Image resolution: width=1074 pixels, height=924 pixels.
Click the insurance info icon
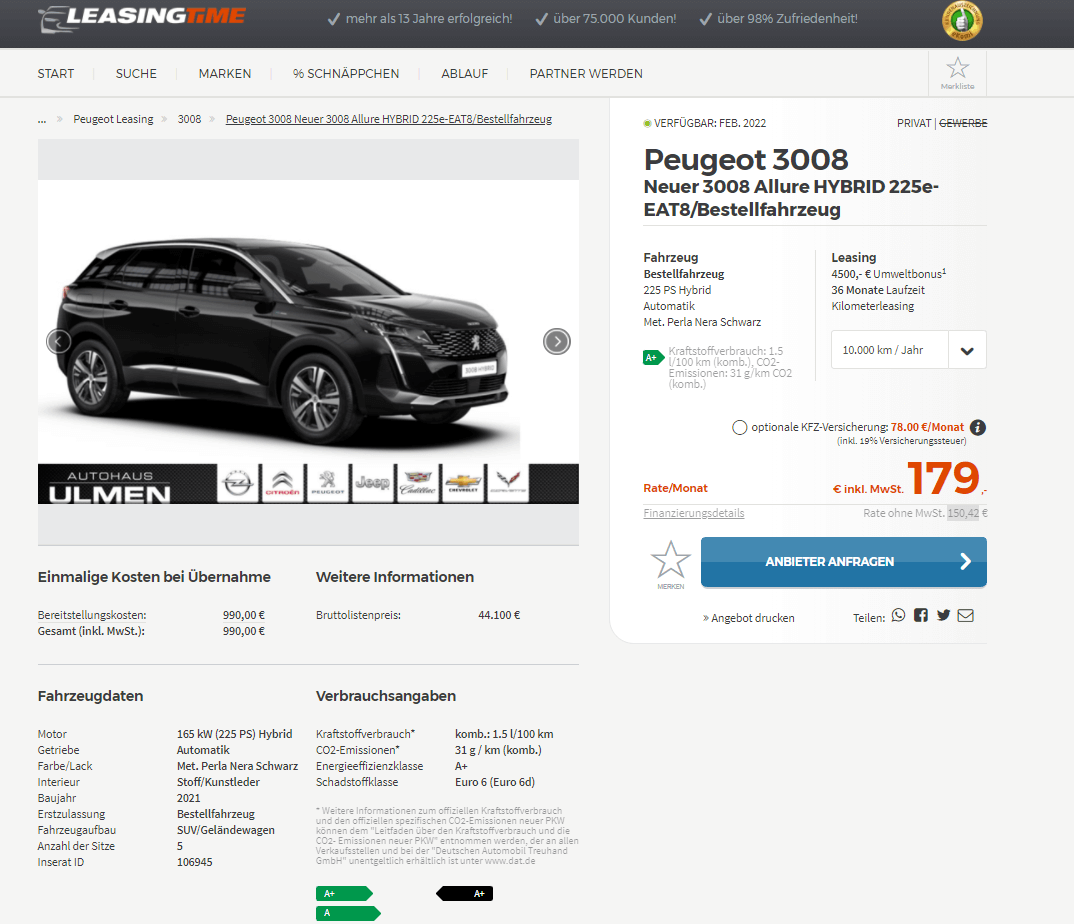click(x=978, y=427)
